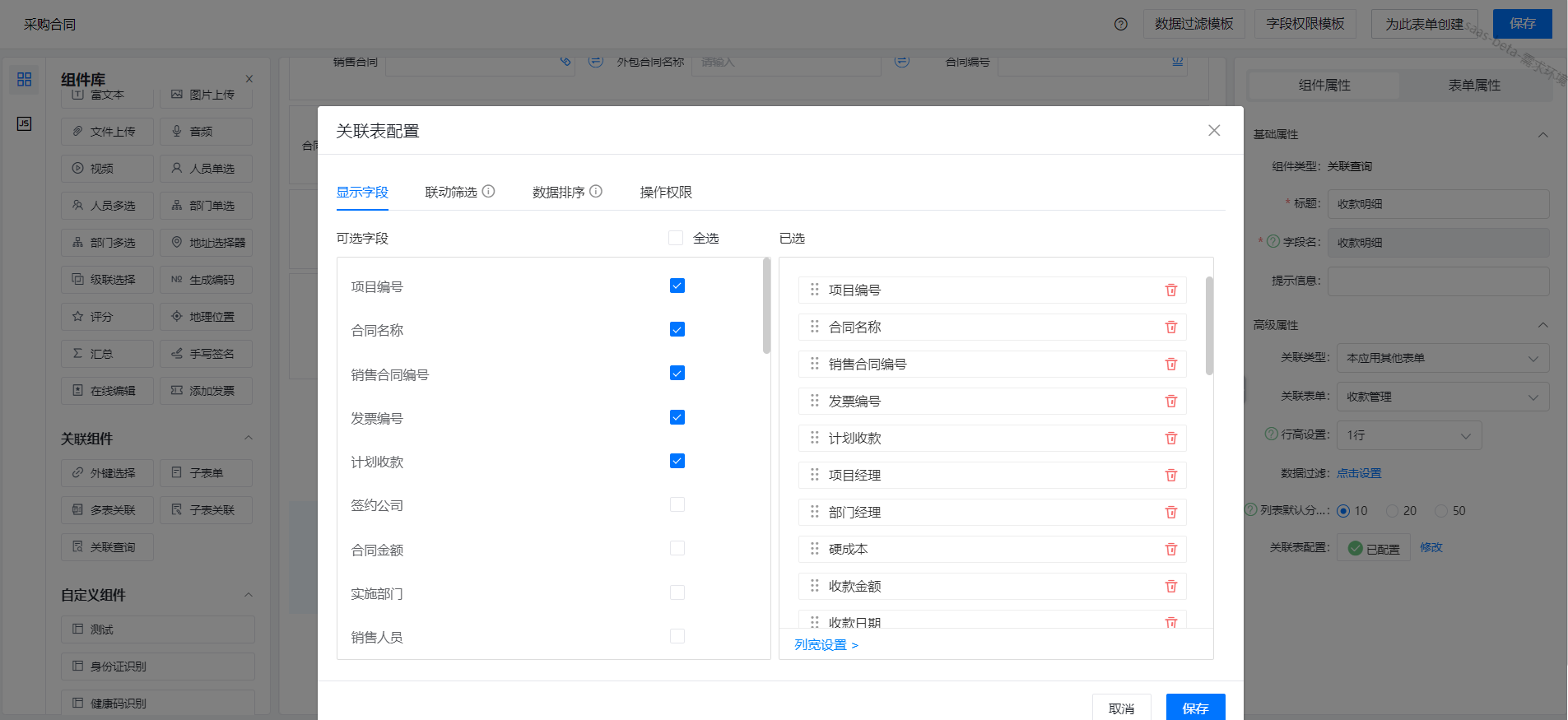Delete 计划收款 from selected list

[x=1170, y=438]
